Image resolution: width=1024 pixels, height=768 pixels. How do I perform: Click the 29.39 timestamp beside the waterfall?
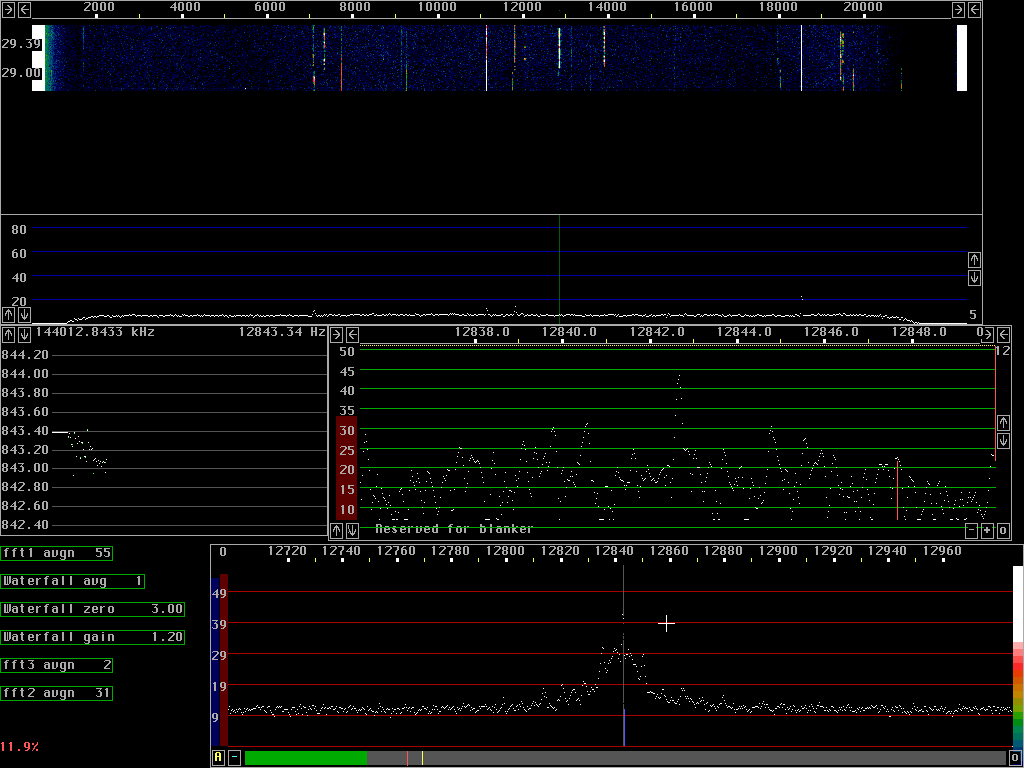(22, 44)
